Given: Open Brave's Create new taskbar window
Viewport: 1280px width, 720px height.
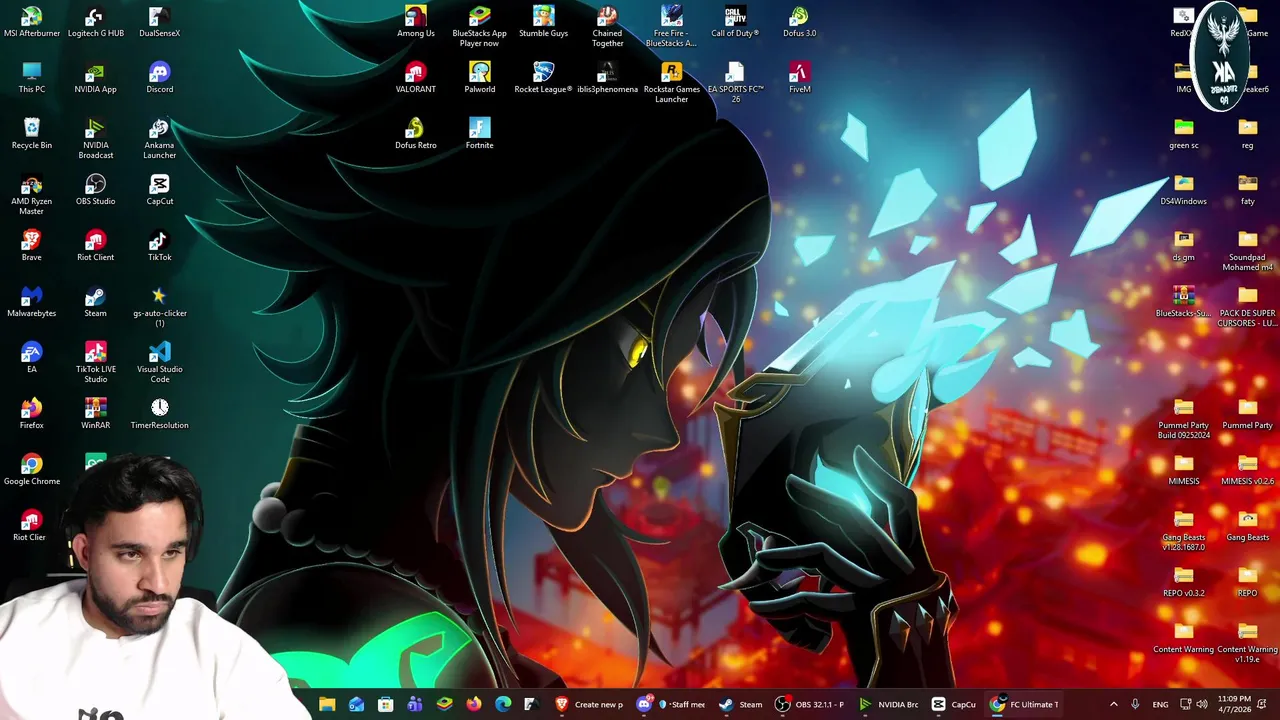Looking at the screenshot, I should pyautogui.click(x=589, y=705).
